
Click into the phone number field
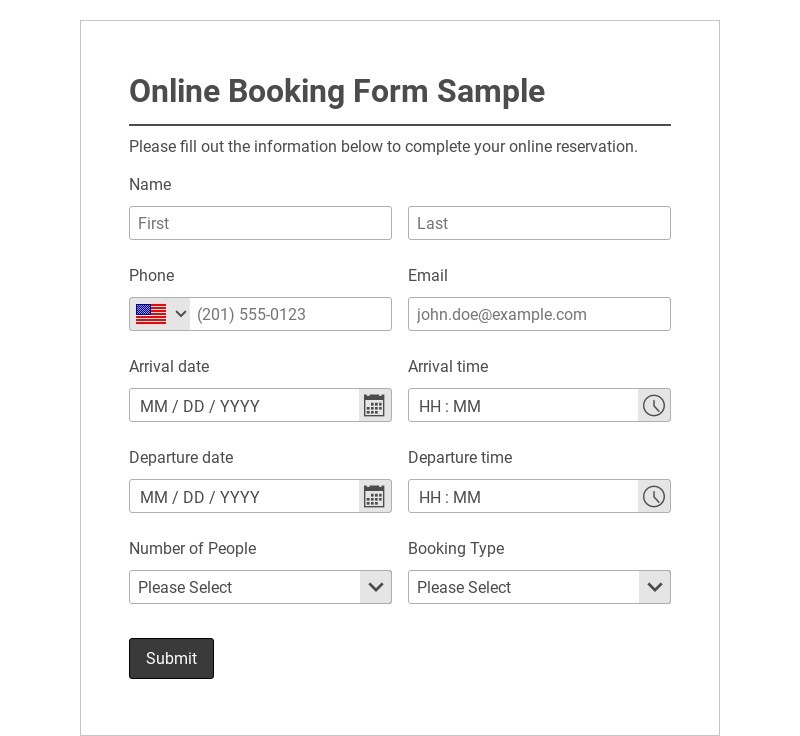click(x=290, y=314)
